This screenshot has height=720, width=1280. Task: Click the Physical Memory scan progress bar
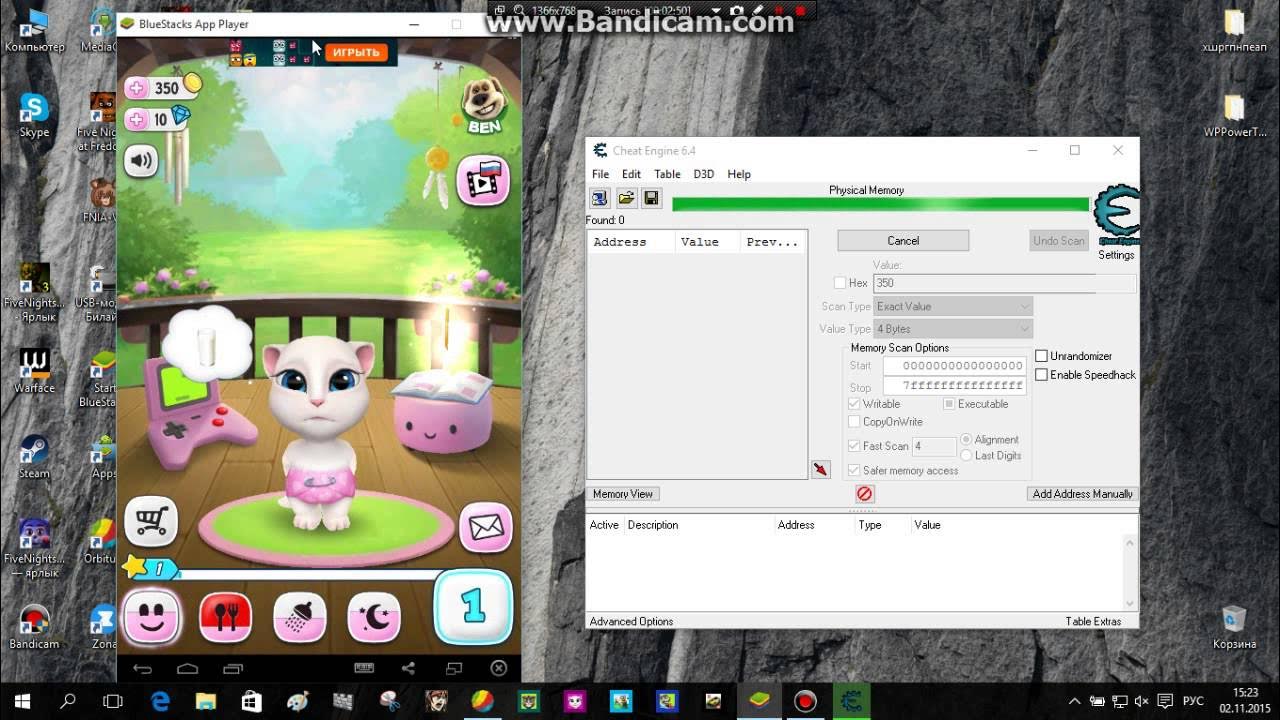point(880,204)
